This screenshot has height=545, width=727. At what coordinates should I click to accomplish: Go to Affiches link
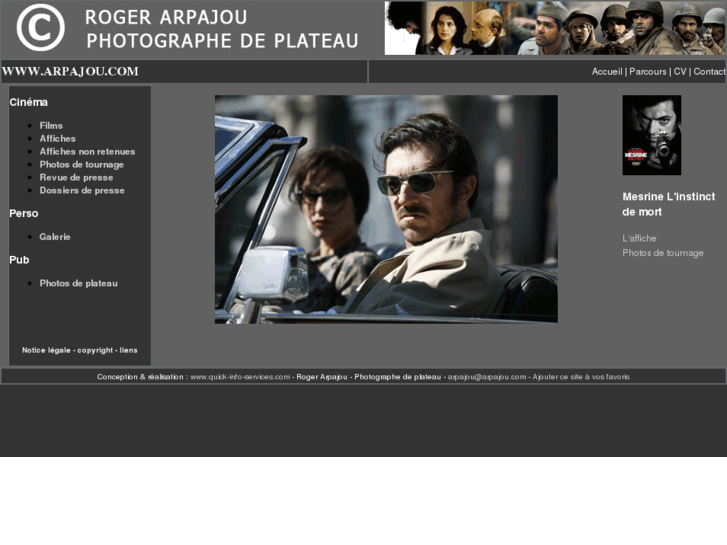pos(57,139)
